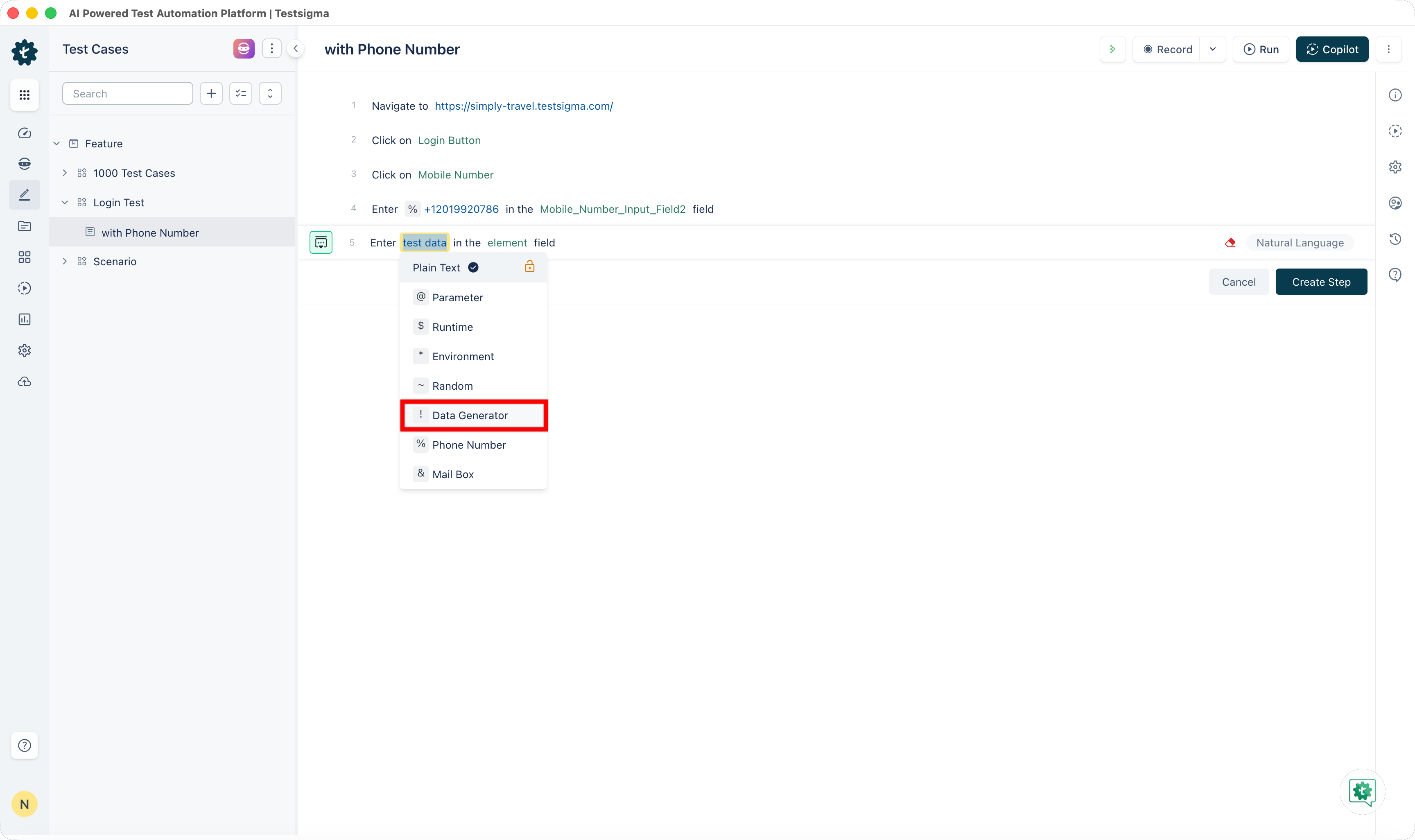The image size is (1415, 840).
Task: Click the Testsigma logo icon
Action: [24, 52]
